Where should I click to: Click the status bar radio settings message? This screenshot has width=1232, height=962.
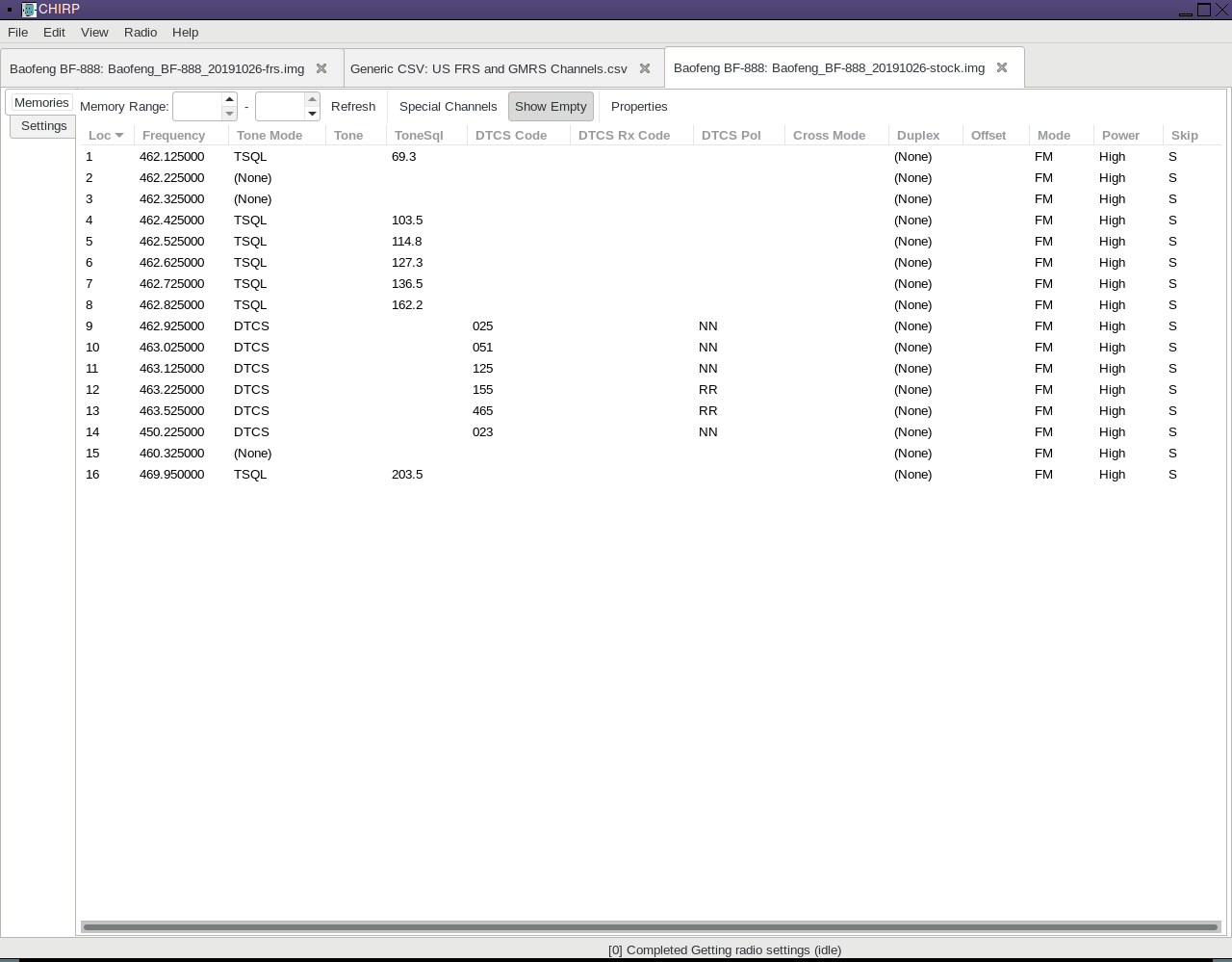click(x=725, y=949)
